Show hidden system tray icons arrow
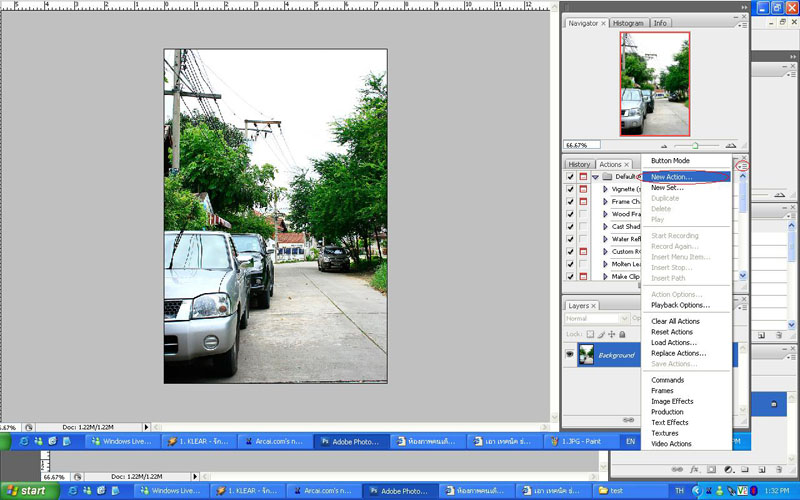Viewport: 800px width, 500px height. [696, 491]
